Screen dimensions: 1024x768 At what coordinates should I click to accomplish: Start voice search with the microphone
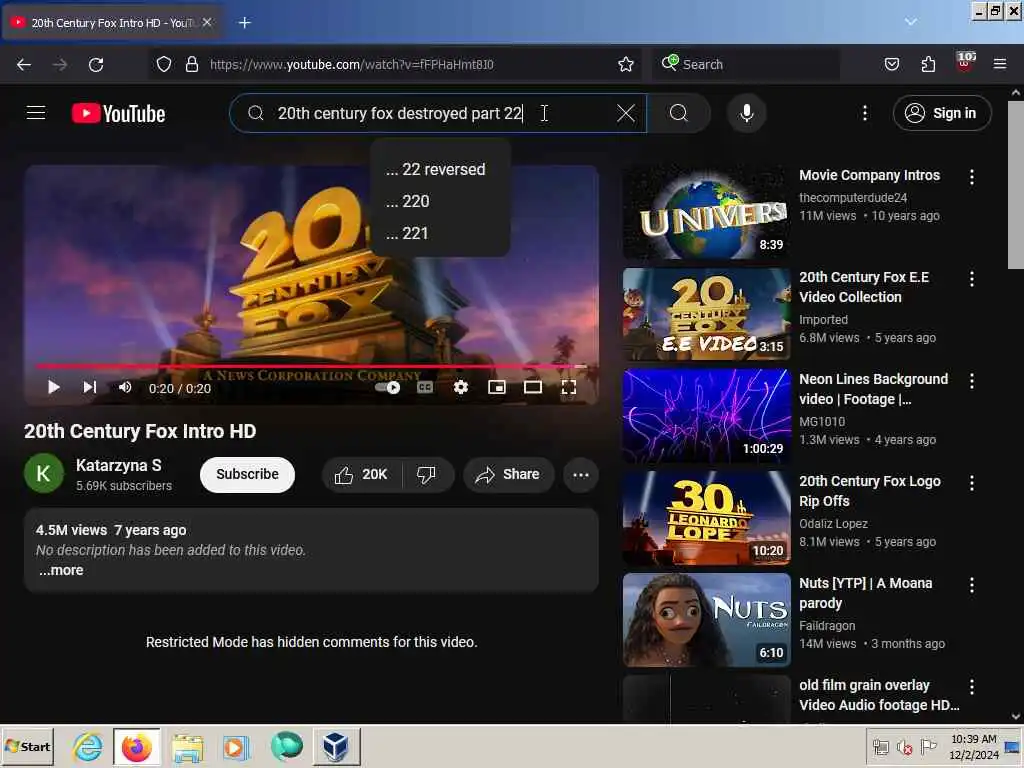pyautogui.click(x=746, y=113)
